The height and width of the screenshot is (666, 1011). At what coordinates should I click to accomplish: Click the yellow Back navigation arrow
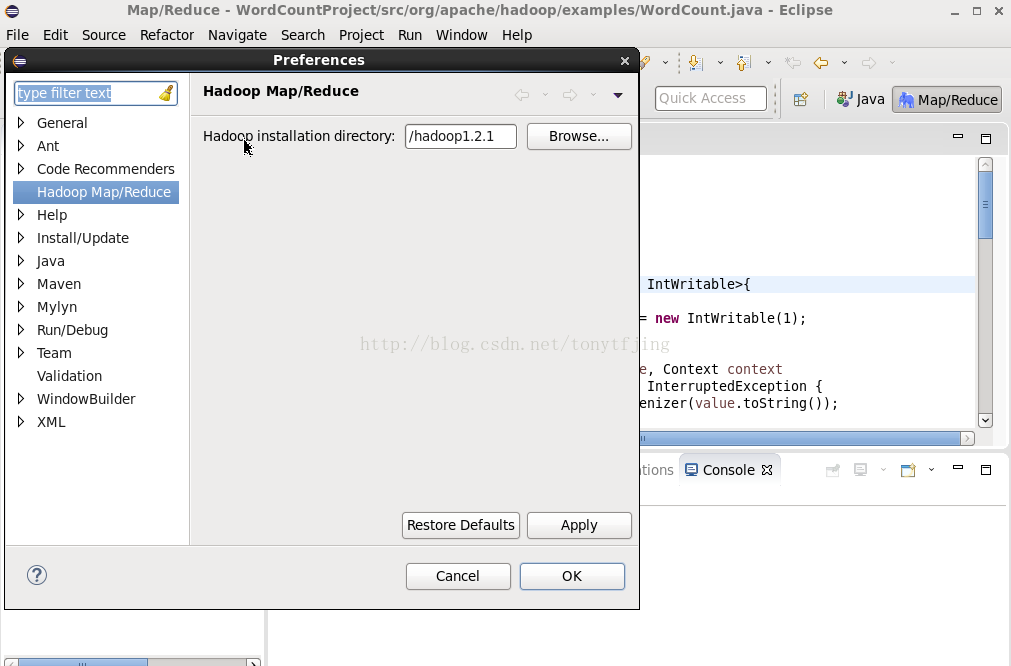tap(821, 63)
